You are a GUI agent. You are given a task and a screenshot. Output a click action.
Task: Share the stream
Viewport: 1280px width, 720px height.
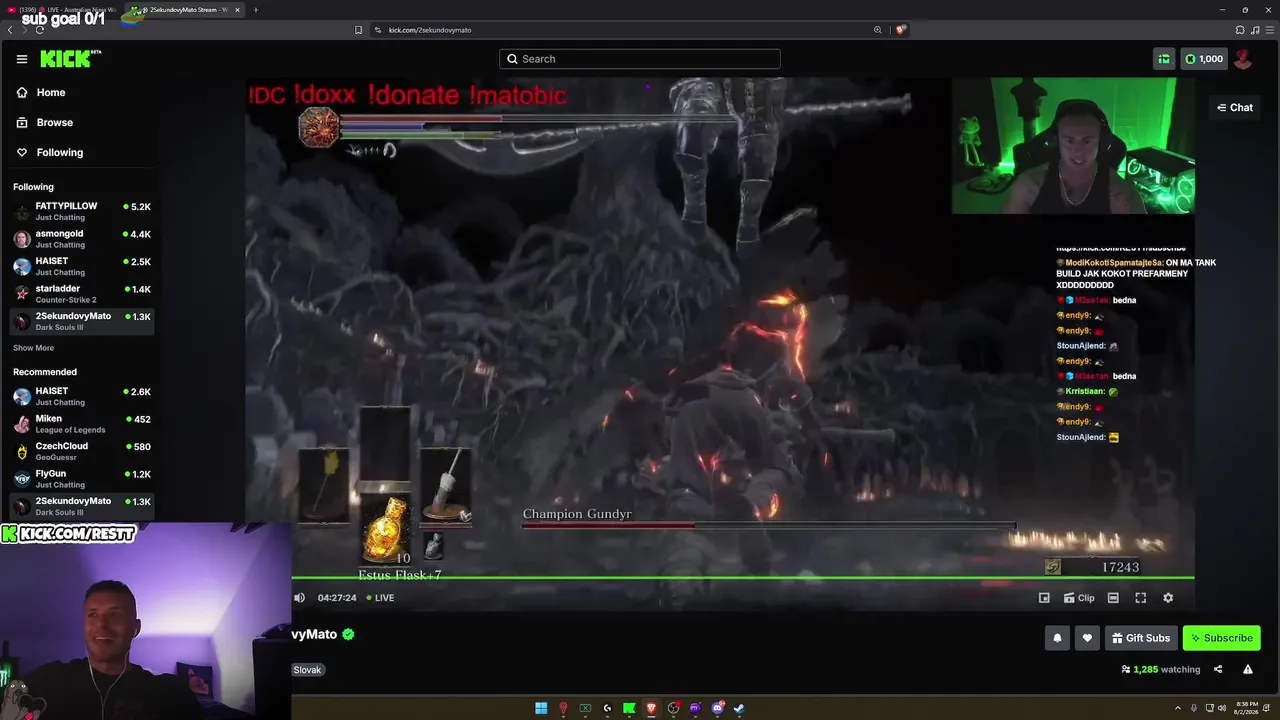[x=1218, y=670]
